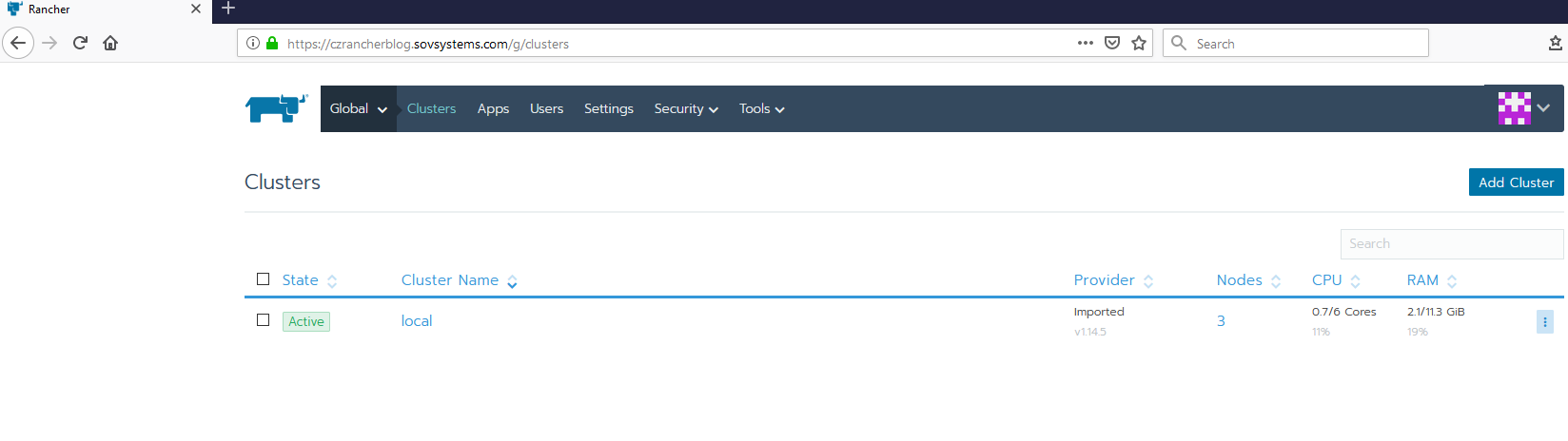The height and width of the screenshot is (441, 1568).
Task: Switch to the Apps navigation tab
Action: 493,108
